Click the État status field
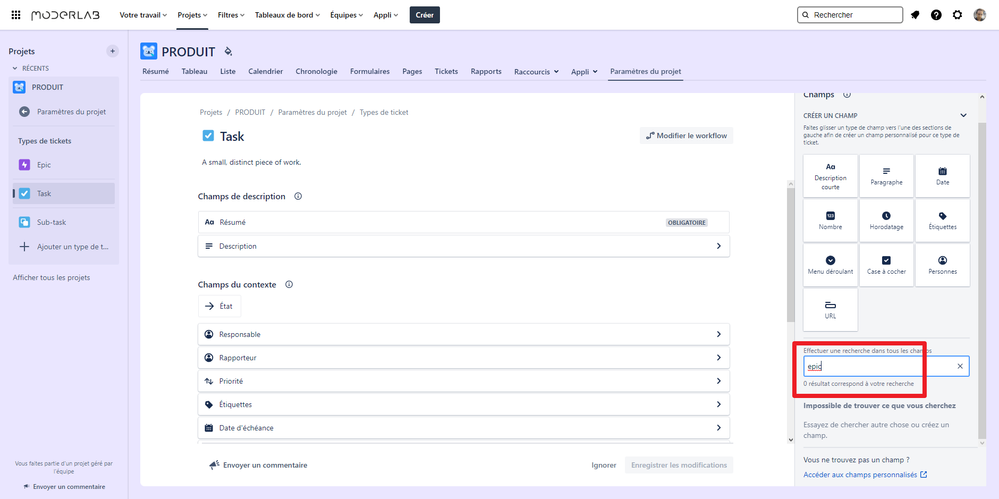999x499 pixels. click(219, 306)
